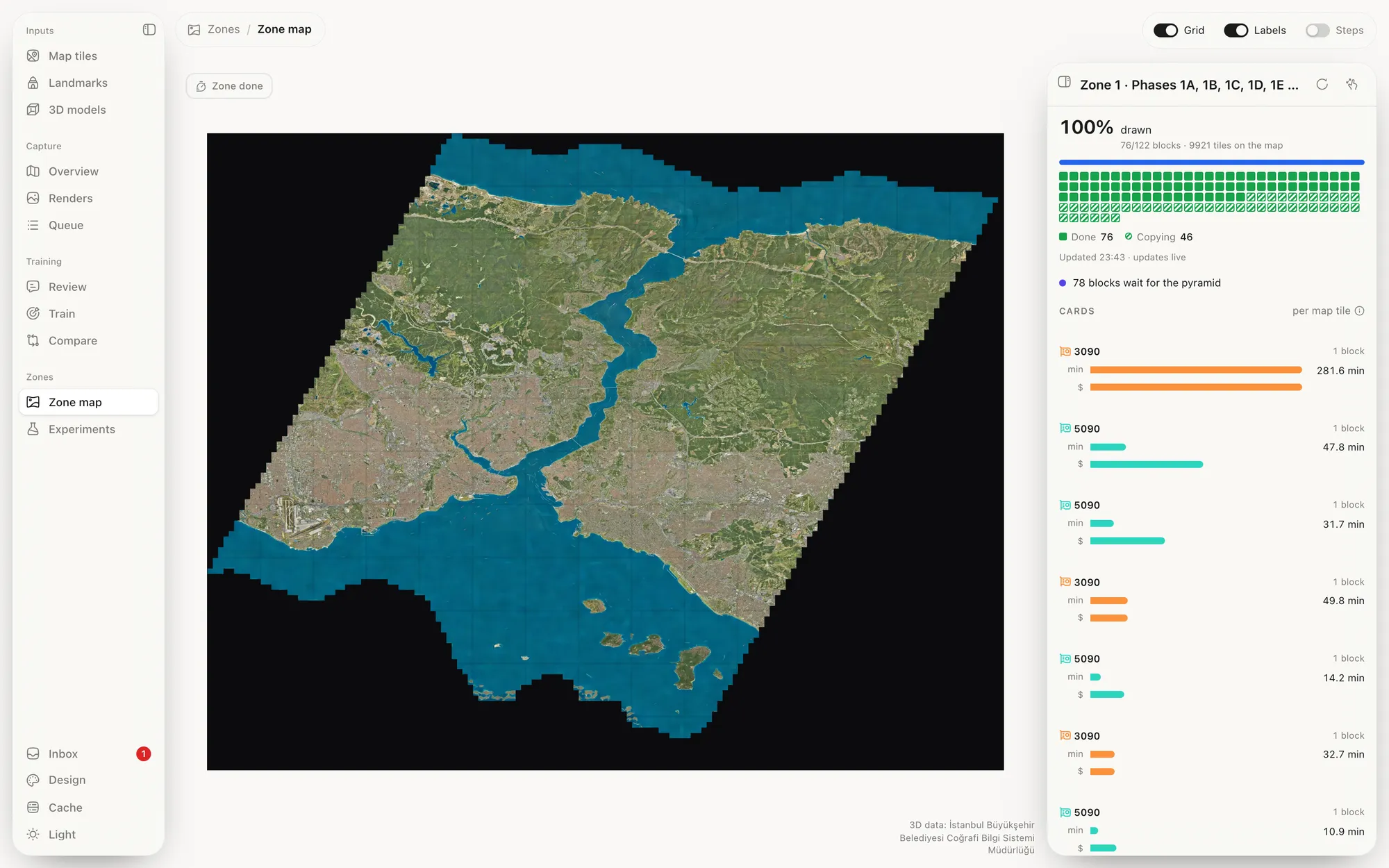The height and width of the screenshot is (868, 1389).
Task: Click '78 blocks wait for the pyramid' text
Action: 1147,283
